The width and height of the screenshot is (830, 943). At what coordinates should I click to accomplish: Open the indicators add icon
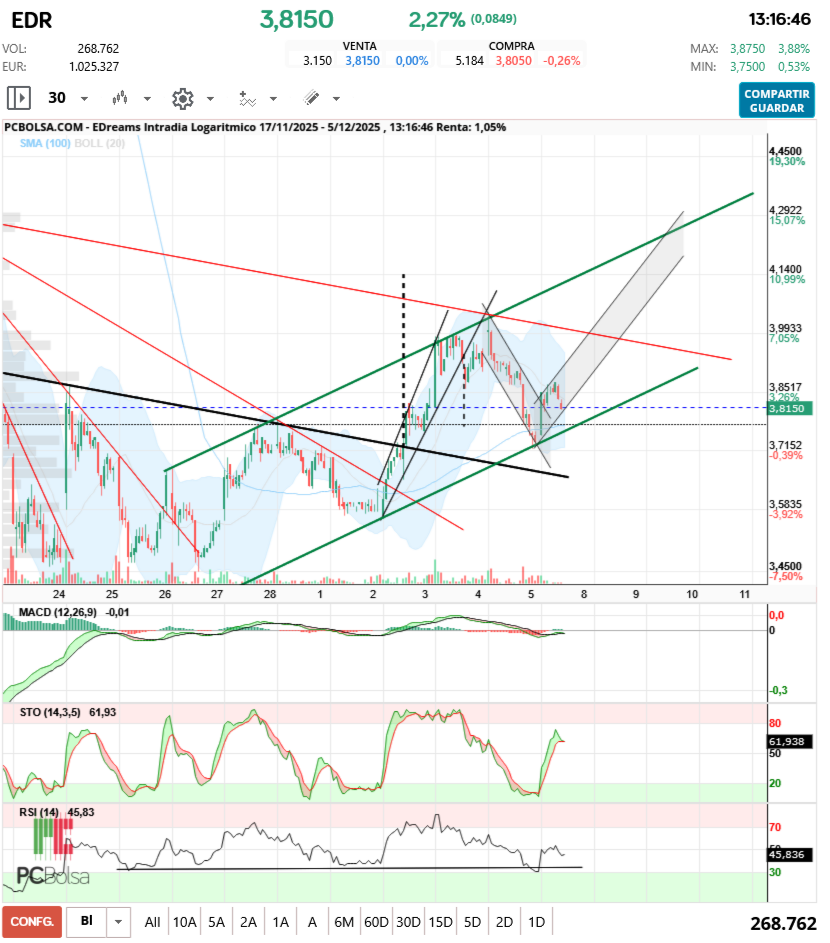click(x=247, y=98)
